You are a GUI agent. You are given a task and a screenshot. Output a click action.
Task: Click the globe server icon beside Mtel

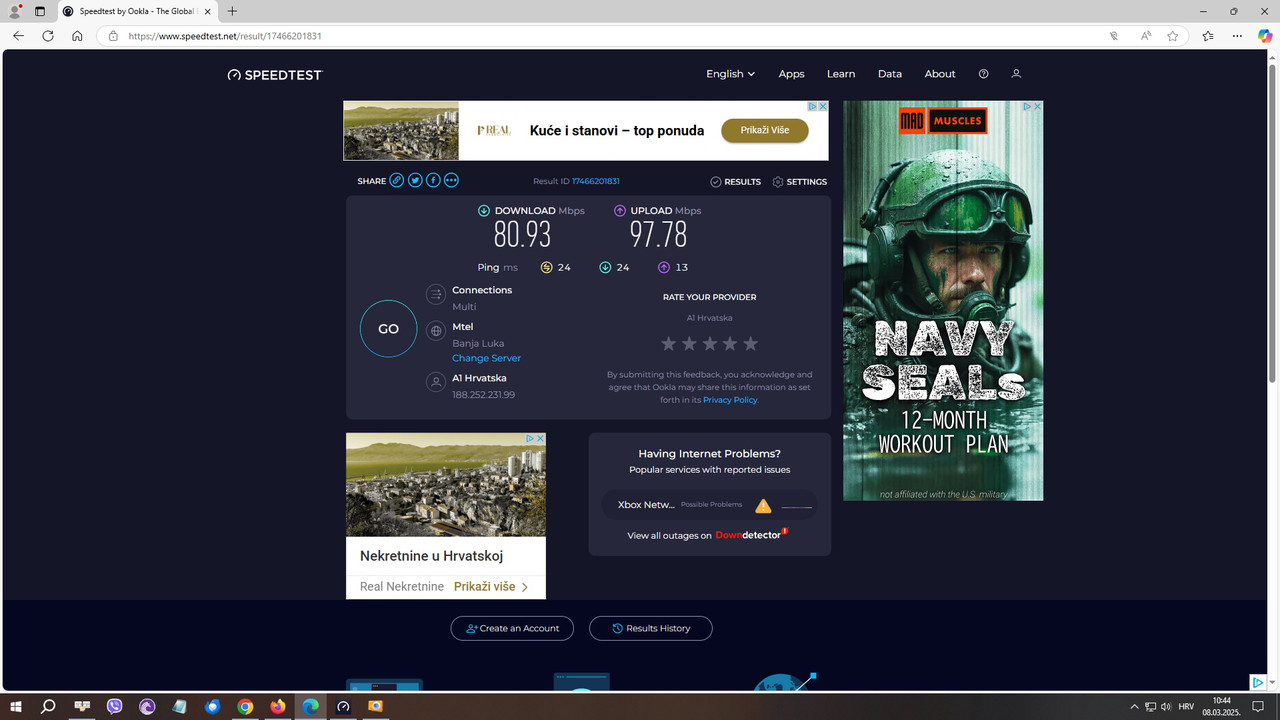click(x=435, y=331)
